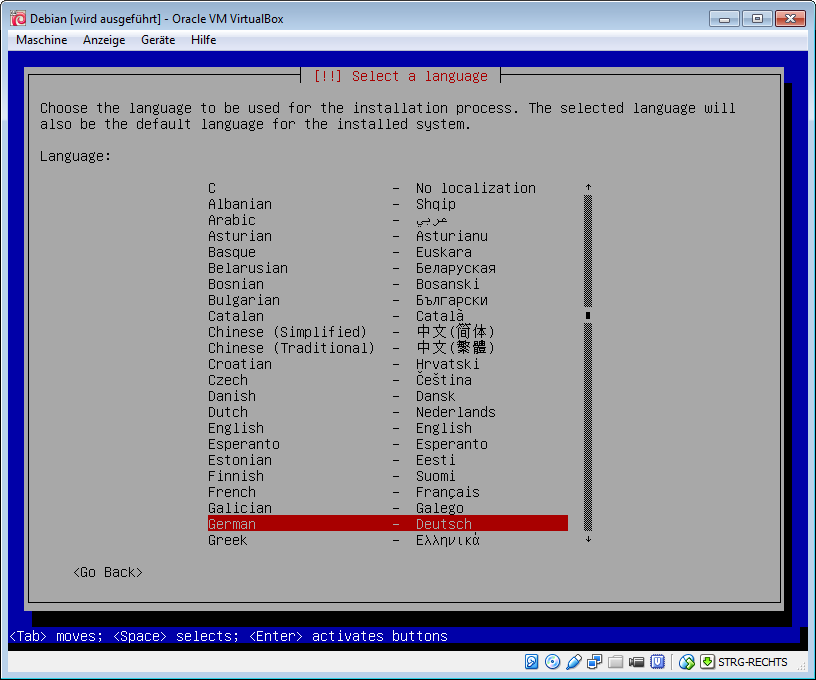Image resolution: width=816 pixels, height=680 pixels.
Task: Open the shared folders status icon
Action: pyautogui.click(x=615, y=662)
